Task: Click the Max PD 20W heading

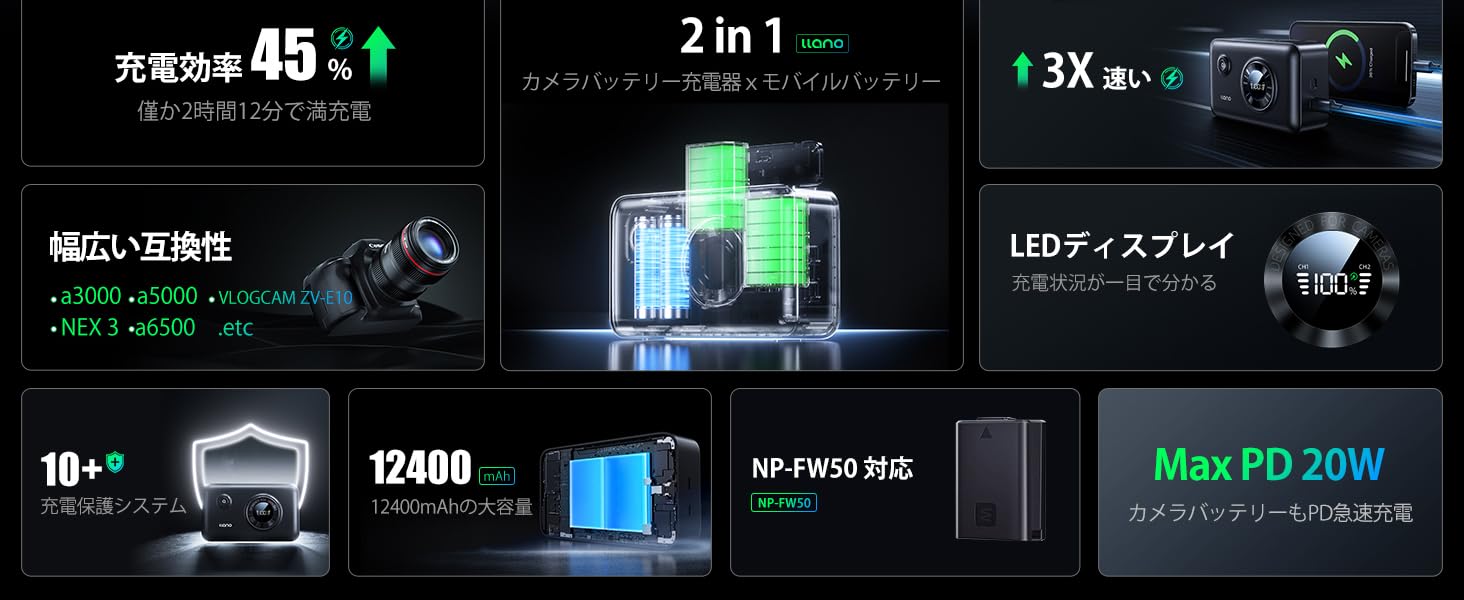Action: (x=1269, y=464)
